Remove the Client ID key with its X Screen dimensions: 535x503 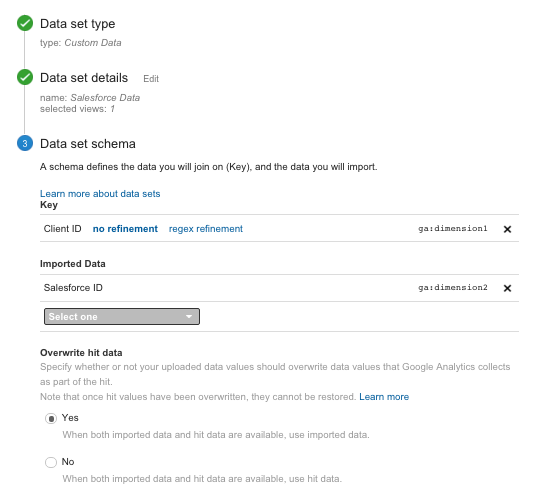tap(507, 229)
